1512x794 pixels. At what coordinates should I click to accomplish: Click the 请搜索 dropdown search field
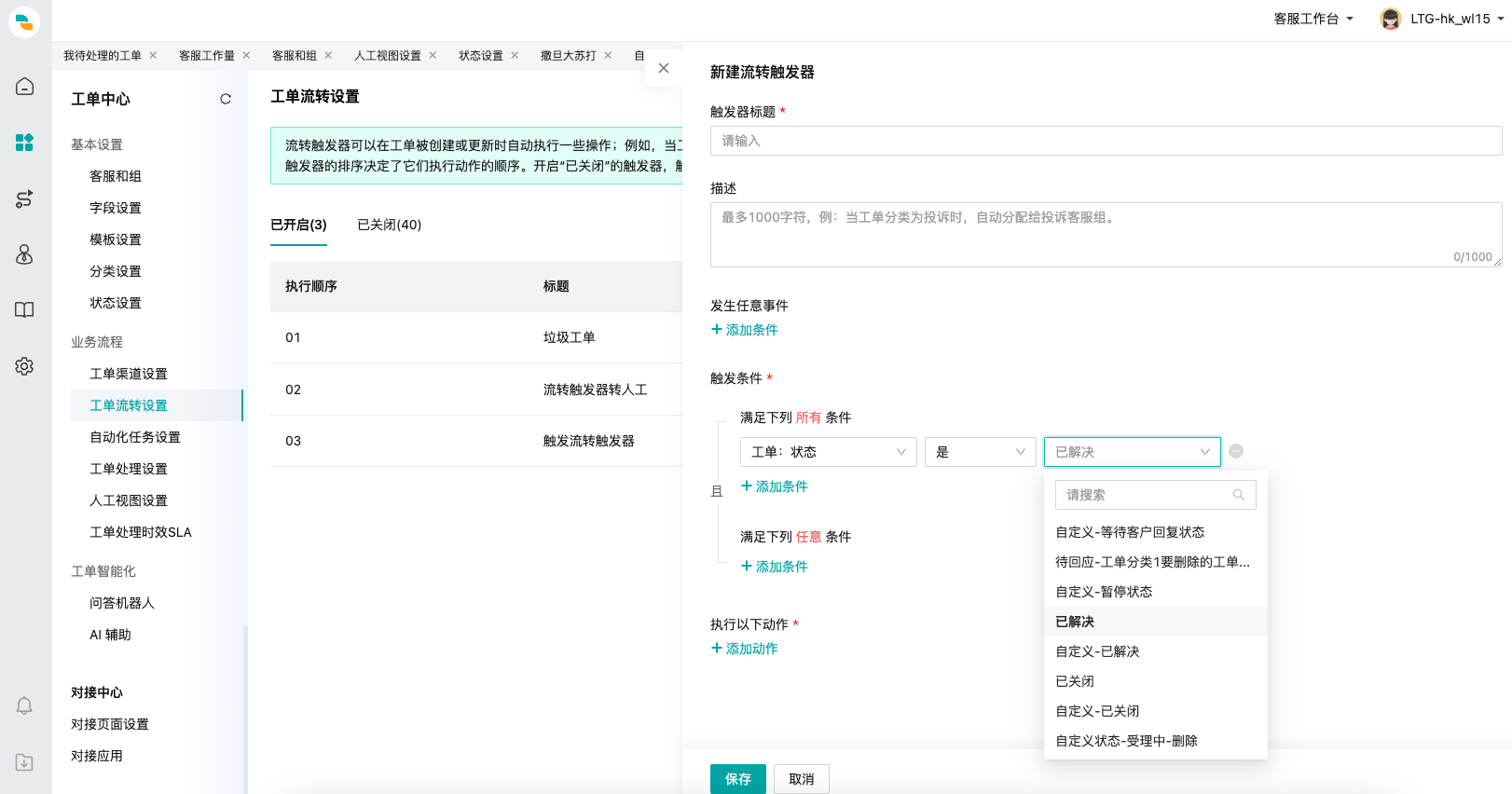tap(1156, 495)
